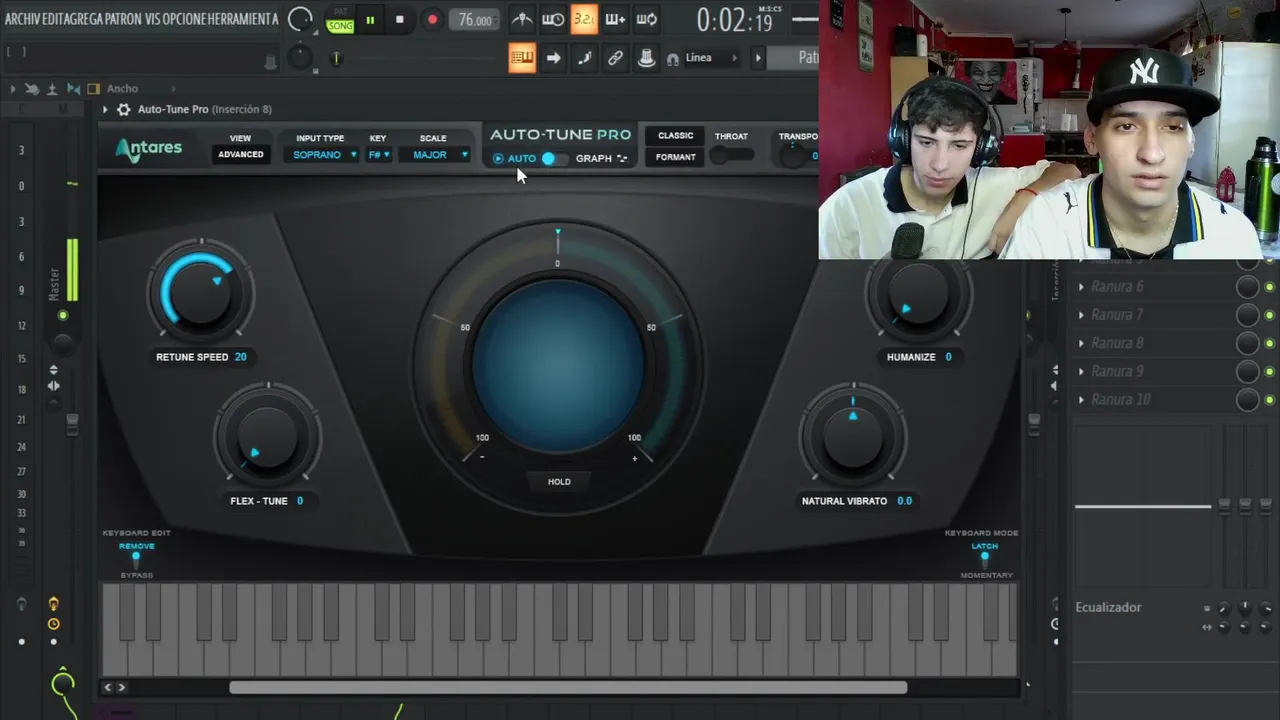Open the highlighted piano roll/playlist view icon
This screenshot has width=1280, height=720.
pyautogui.click(x=522, y=58)
